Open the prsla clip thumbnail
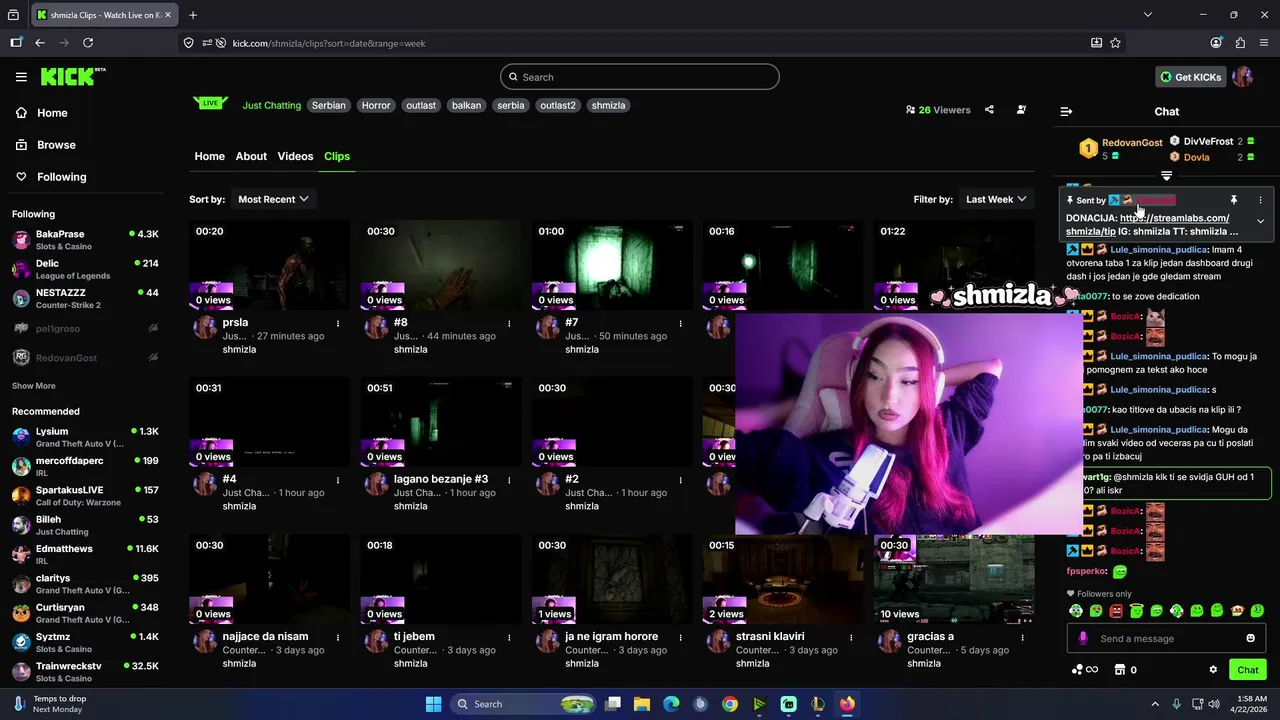 [x=270, y=265]
